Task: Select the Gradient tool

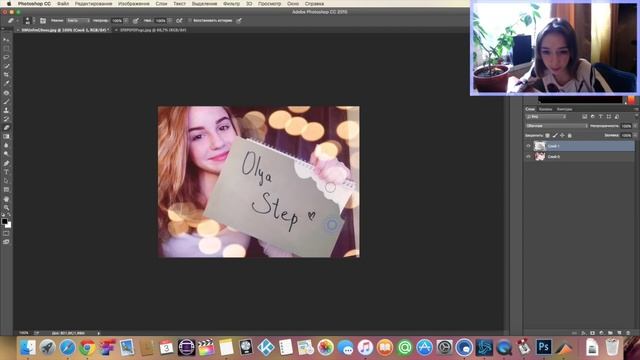Action: pos(6,137)
